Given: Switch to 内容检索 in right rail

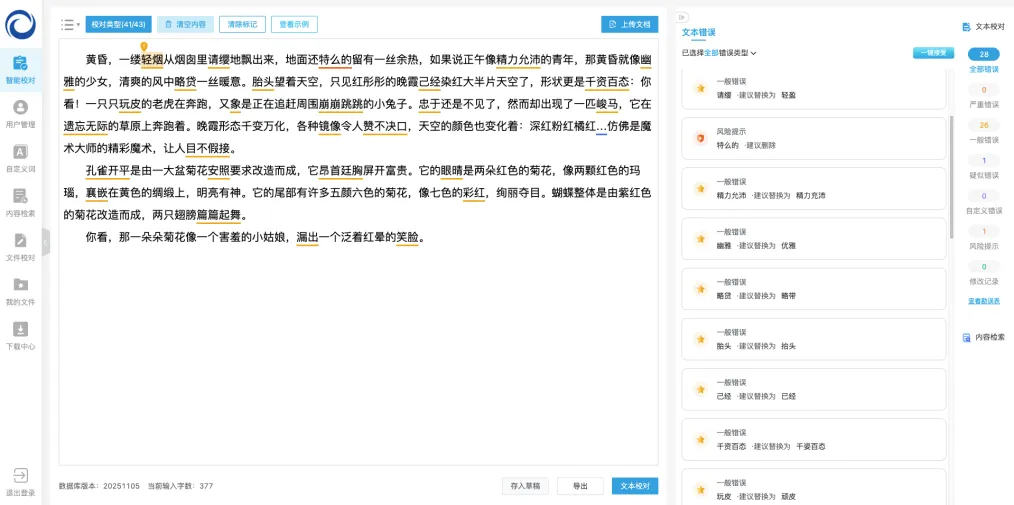Looking at the screenshot, I should pyautogui.click(x=984, y=337).
